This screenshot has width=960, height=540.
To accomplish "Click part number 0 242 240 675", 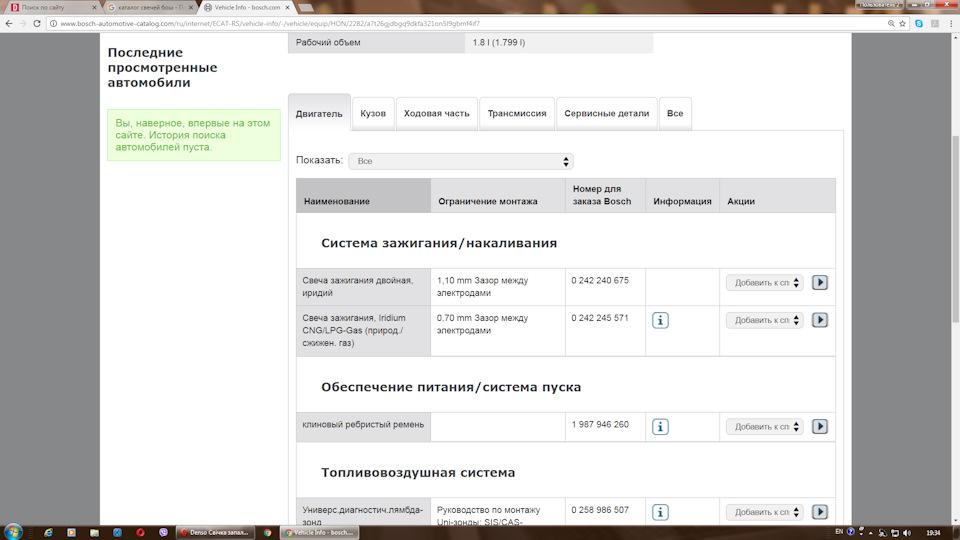I will pyautogui.click(x=600, y=280).
